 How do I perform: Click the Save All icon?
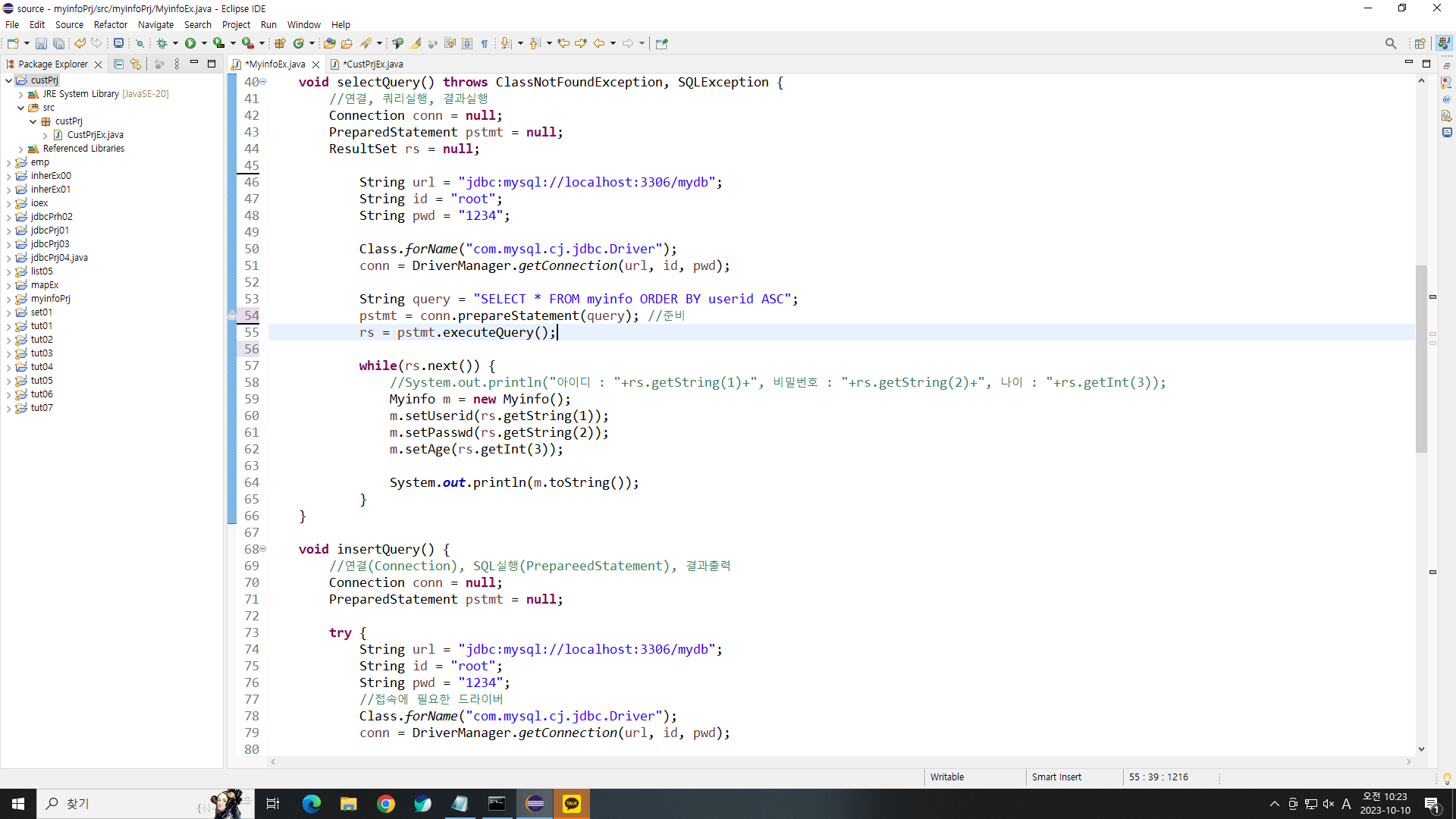(x=58, y=44)
